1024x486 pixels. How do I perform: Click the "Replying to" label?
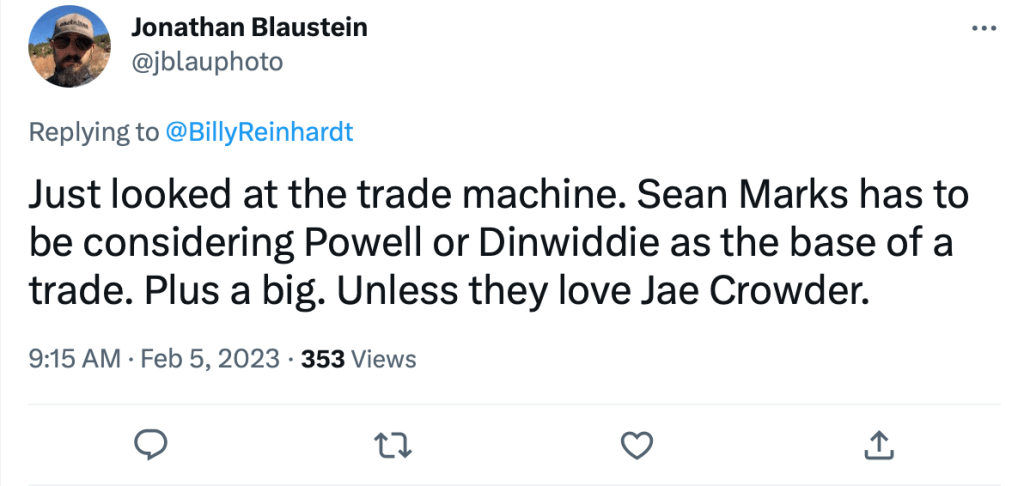[x=94, y=132]
